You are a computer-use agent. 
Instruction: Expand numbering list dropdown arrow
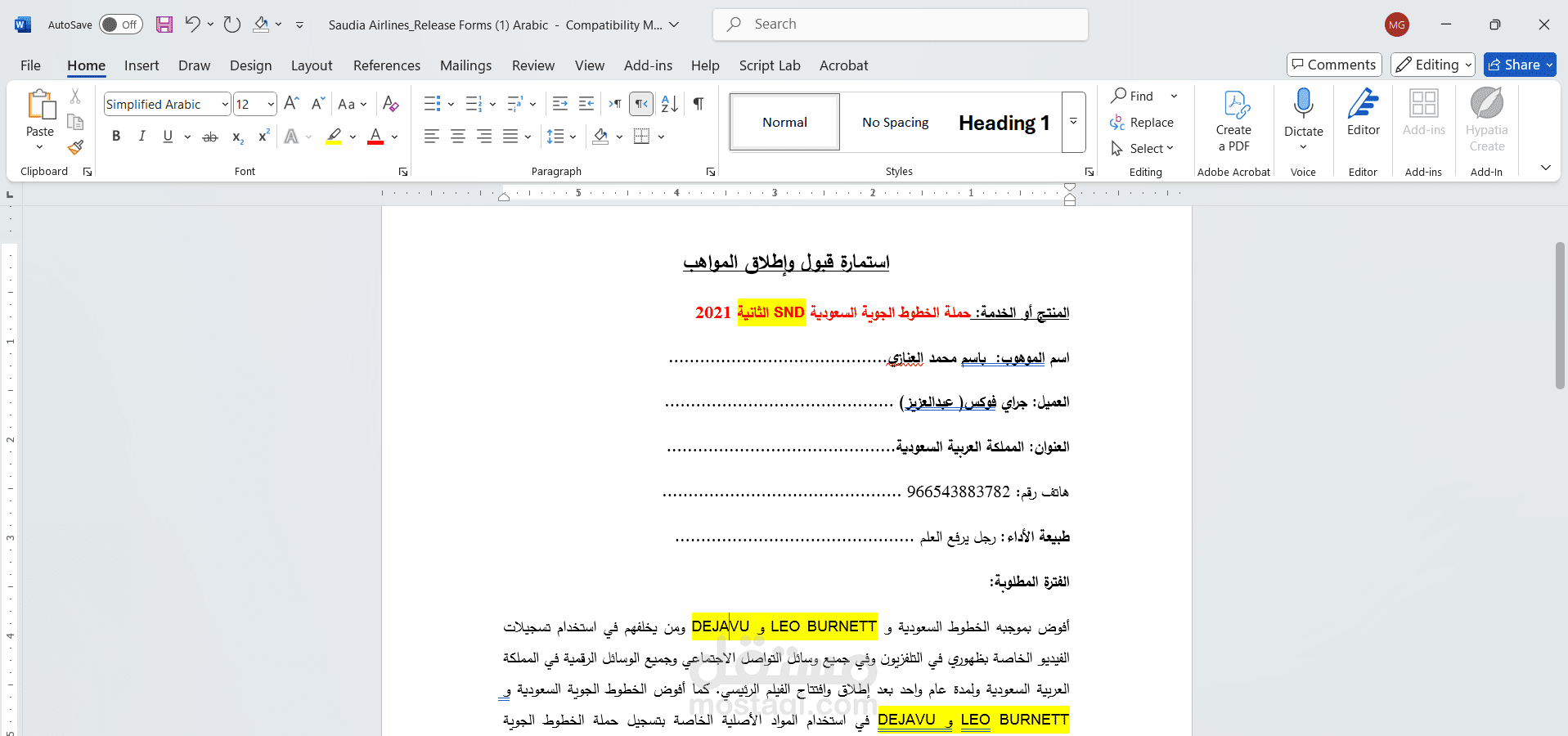[x=492, y=104]
